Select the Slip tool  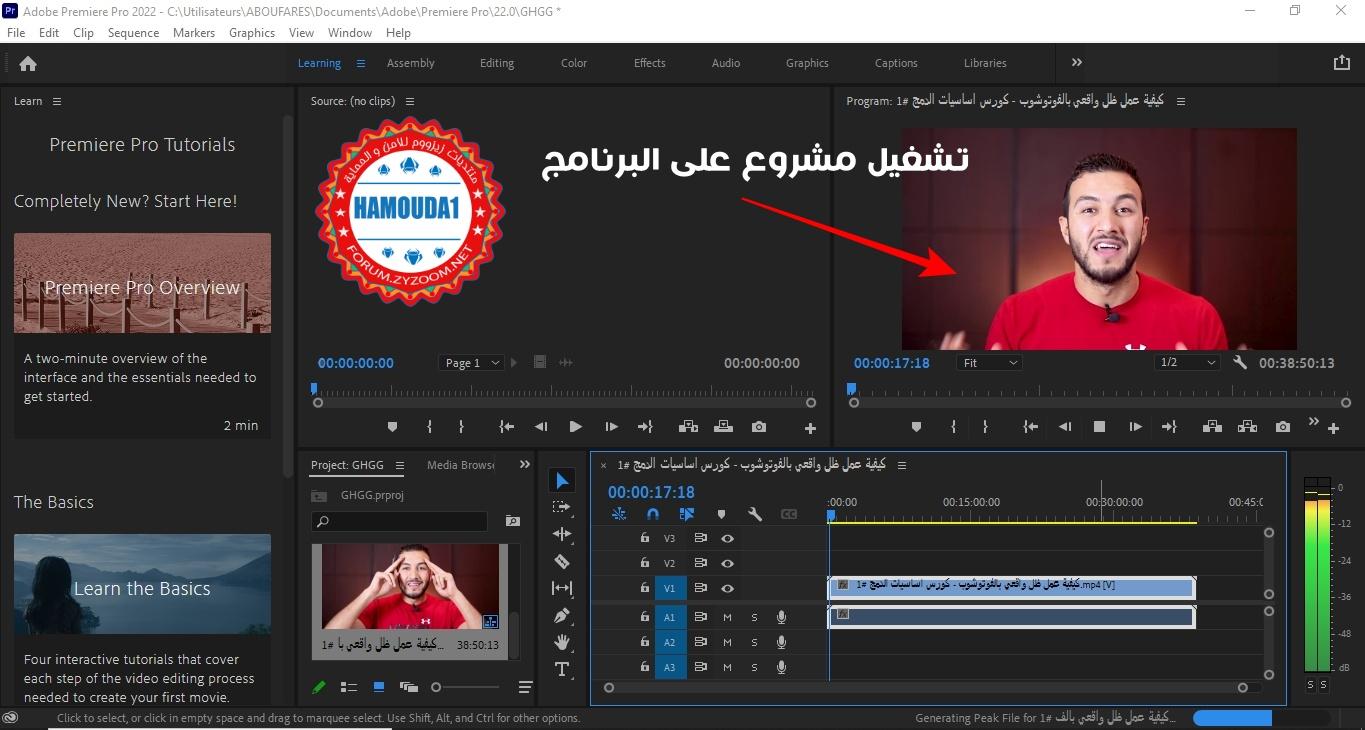click(x=562, y=588)
